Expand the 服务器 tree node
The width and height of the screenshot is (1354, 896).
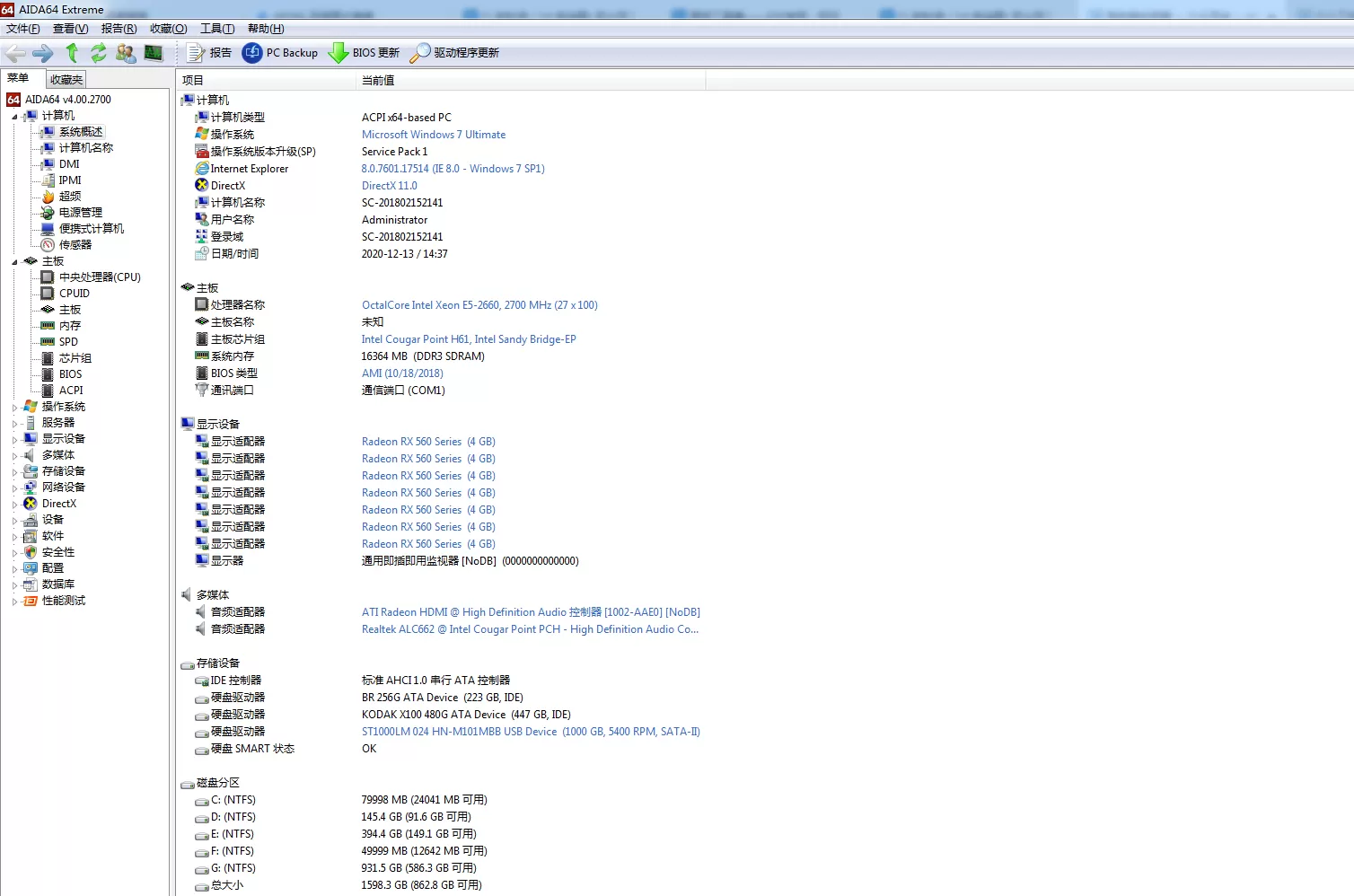tap(14, 424)
